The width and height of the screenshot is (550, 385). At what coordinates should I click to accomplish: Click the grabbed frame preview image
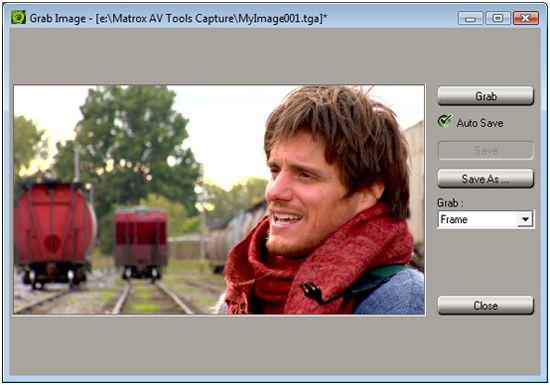coord(219,200)
